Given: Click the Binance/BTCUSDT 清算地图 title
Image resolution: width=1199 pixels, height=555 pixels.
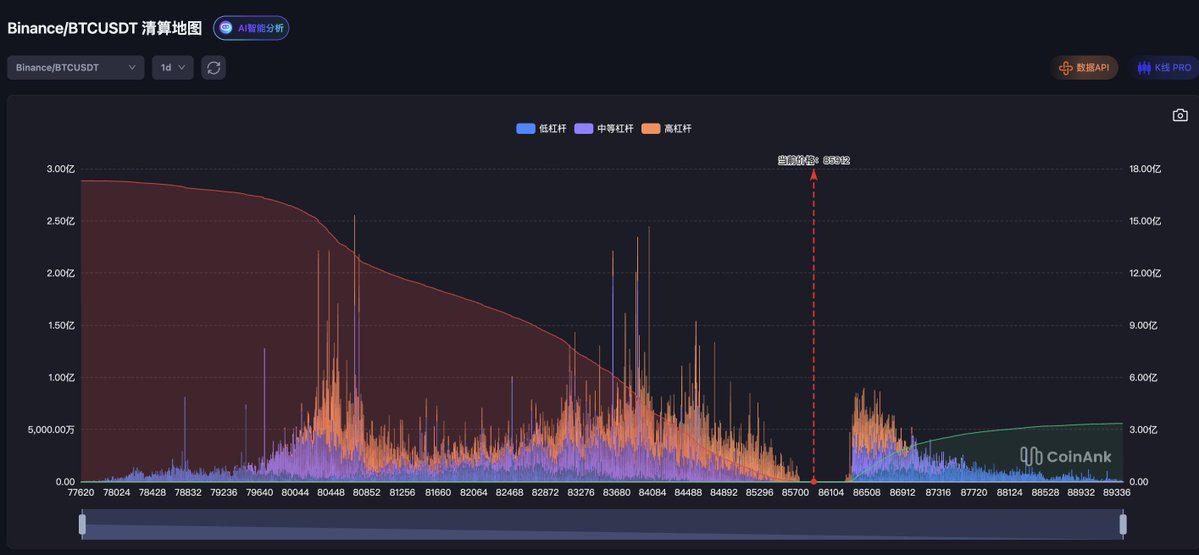Looking at the screenshot, I should 105,28.
